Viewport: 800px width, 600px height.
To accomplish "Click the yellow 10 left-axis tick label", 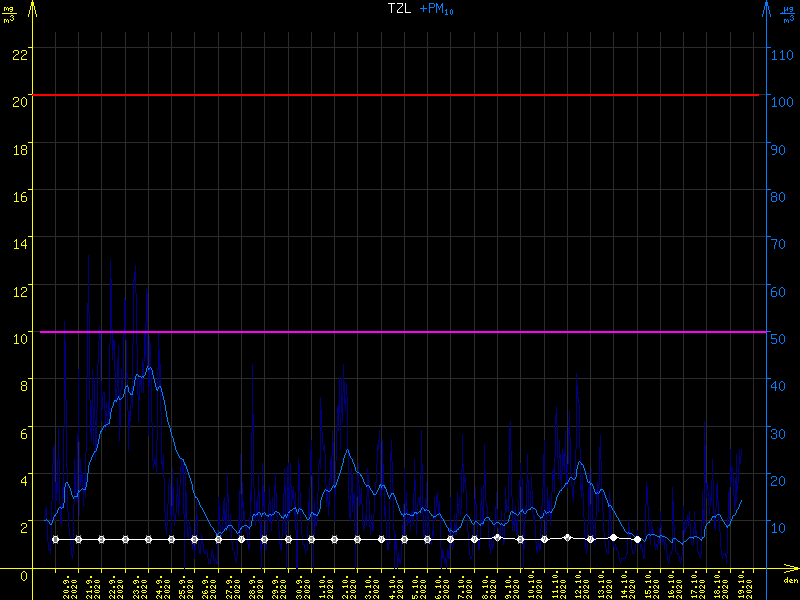I will [x=19, y=338].
